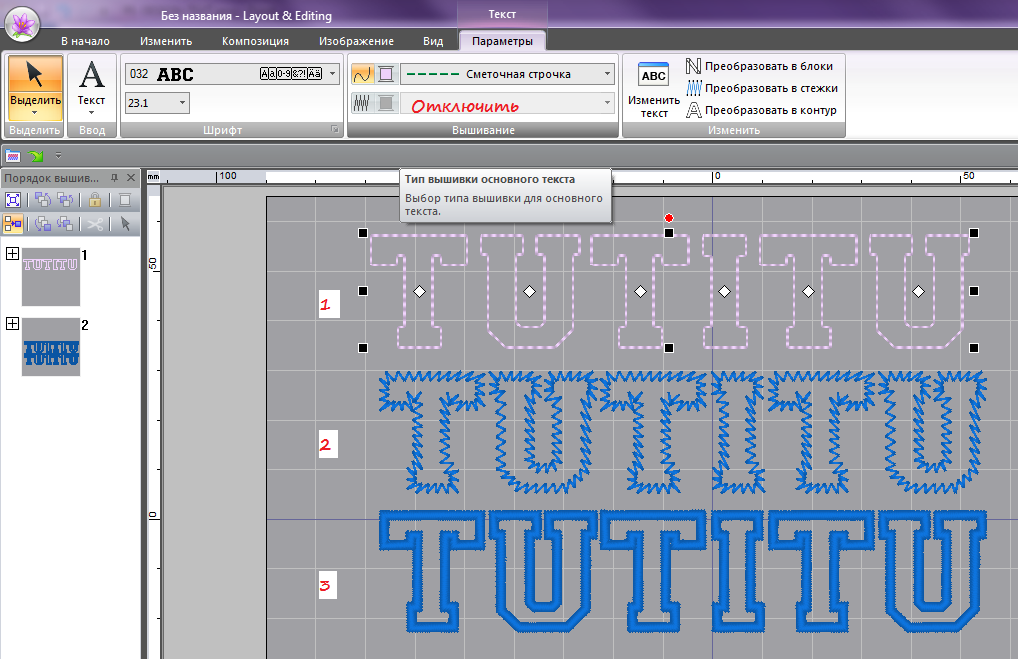
Task: Click the green arrow quick access icon
Action: [x=35, y=156]
